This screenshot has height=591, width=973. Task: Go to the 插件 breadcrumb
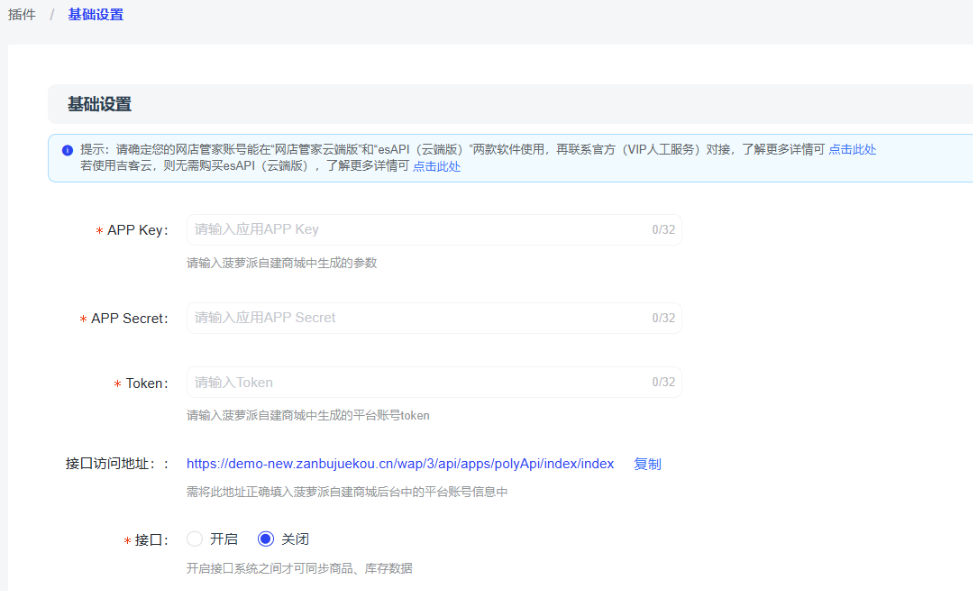[x=22, y=15]
